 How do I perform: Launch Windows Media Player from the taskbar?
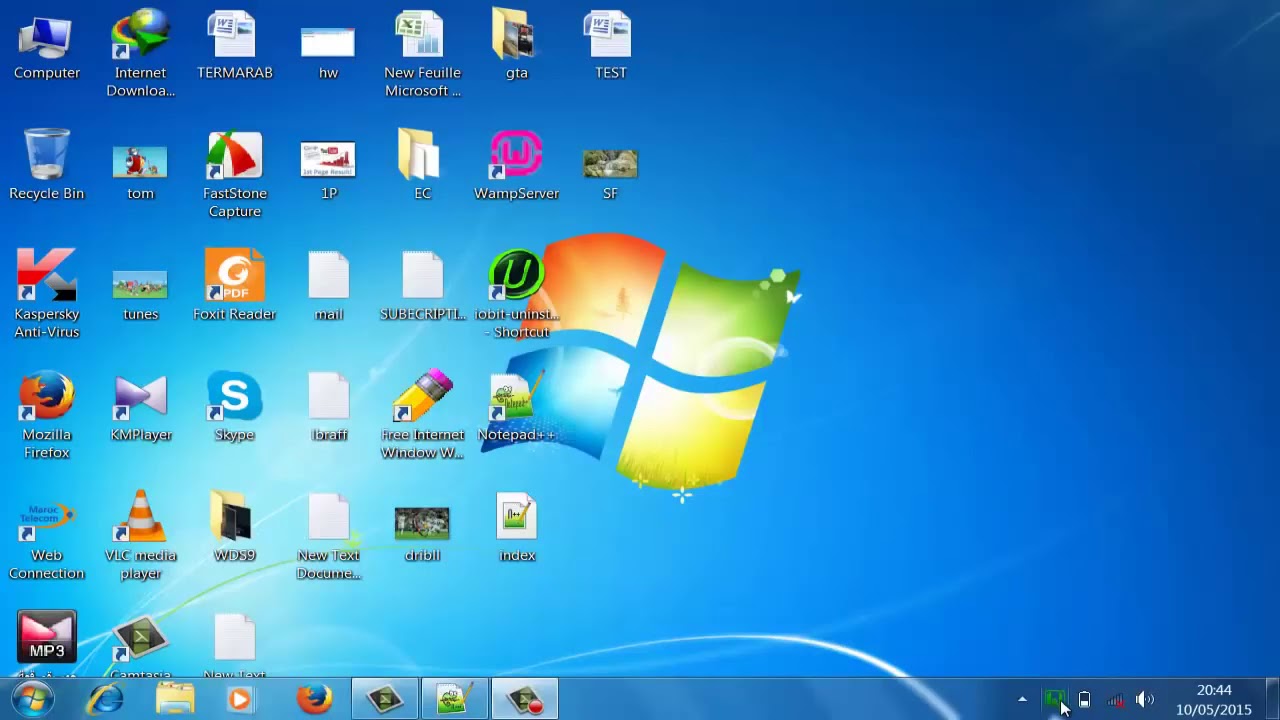pos(240,699)
